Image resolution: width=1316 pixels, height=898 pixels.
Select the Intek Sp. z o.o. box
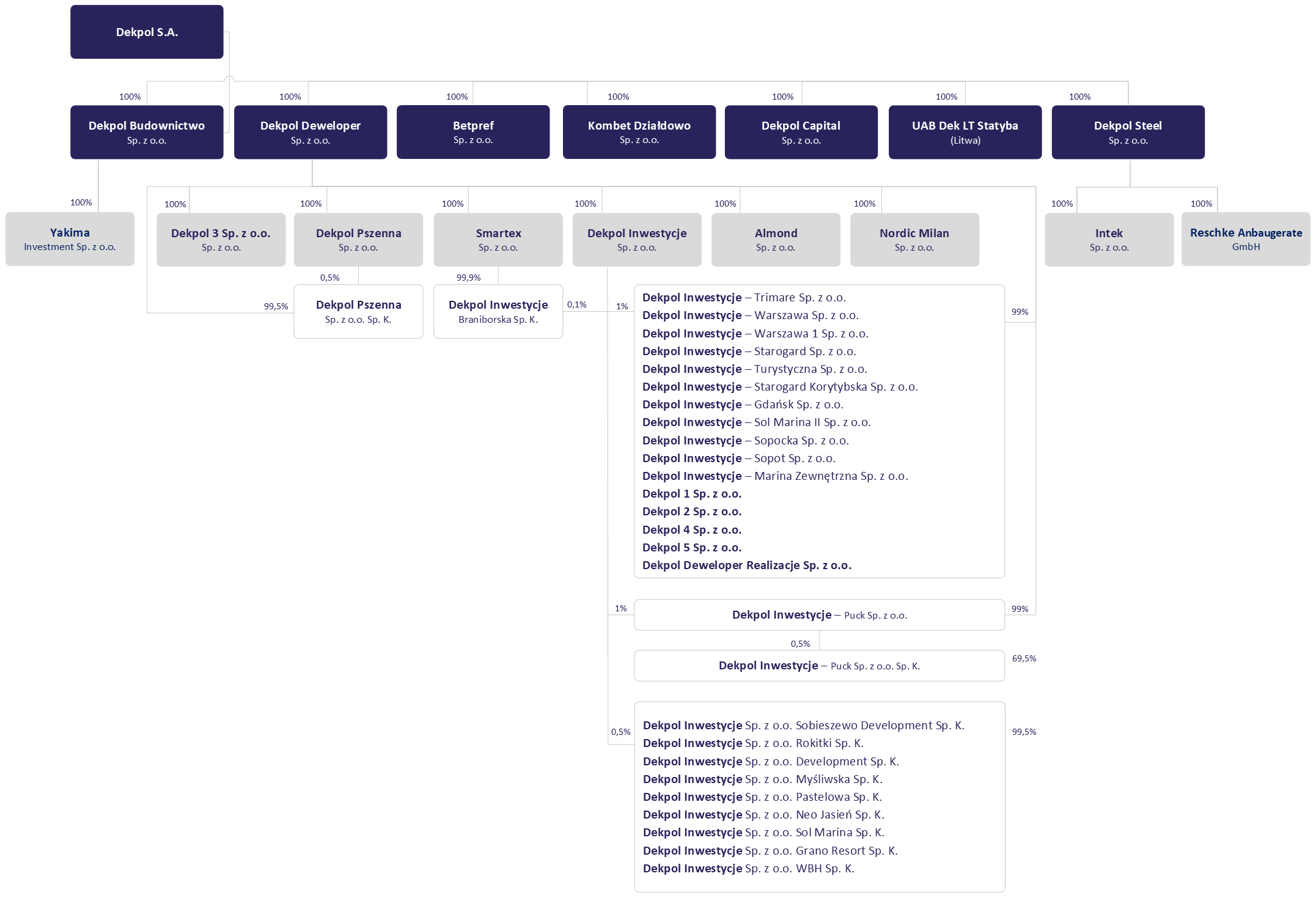[x=1109, y=240]
